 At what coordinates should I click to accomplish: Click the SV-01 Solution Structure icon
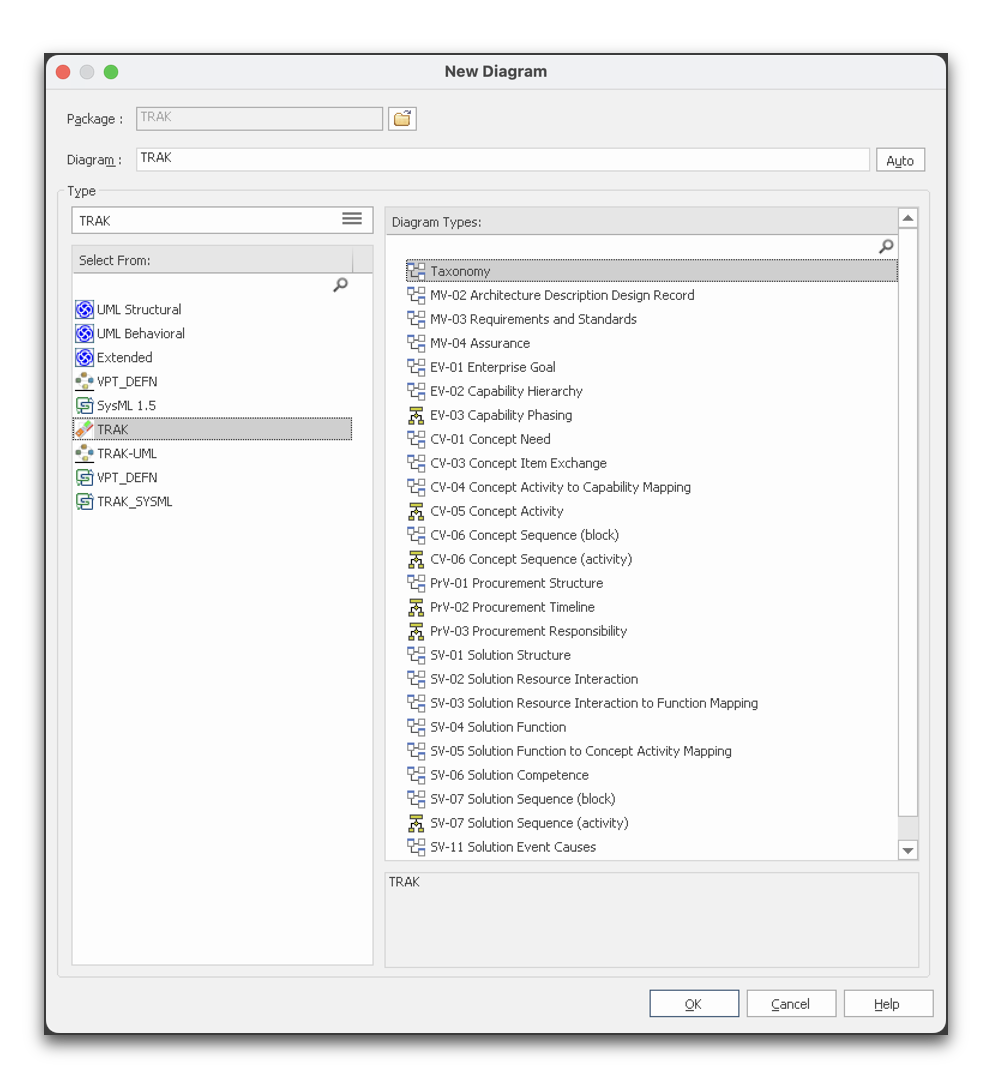(x=416, y=655)
